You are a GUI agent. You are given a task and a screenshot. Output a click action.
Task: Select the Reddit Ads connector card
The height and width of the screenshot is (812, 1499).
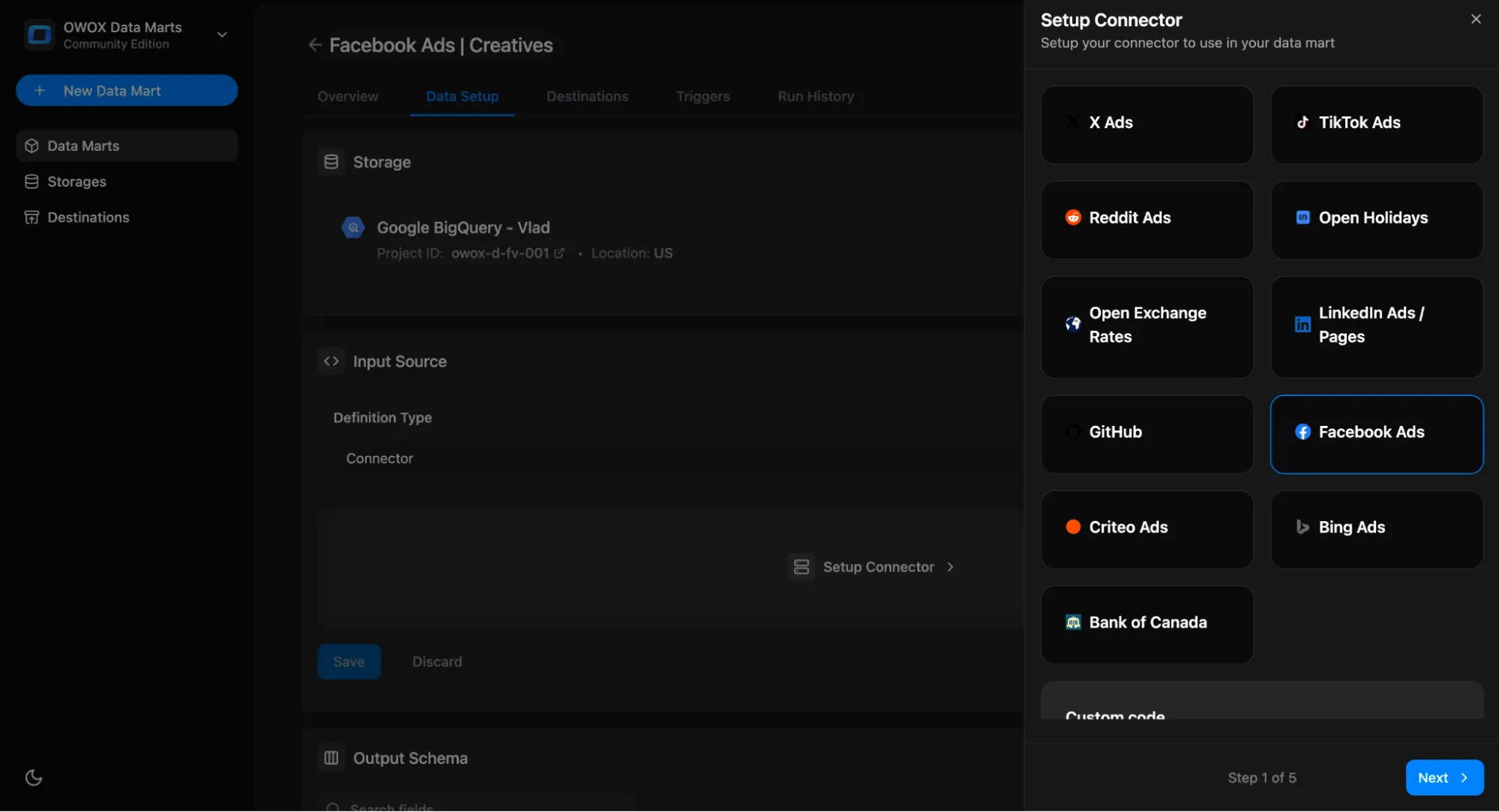[x=1147, y=220]
